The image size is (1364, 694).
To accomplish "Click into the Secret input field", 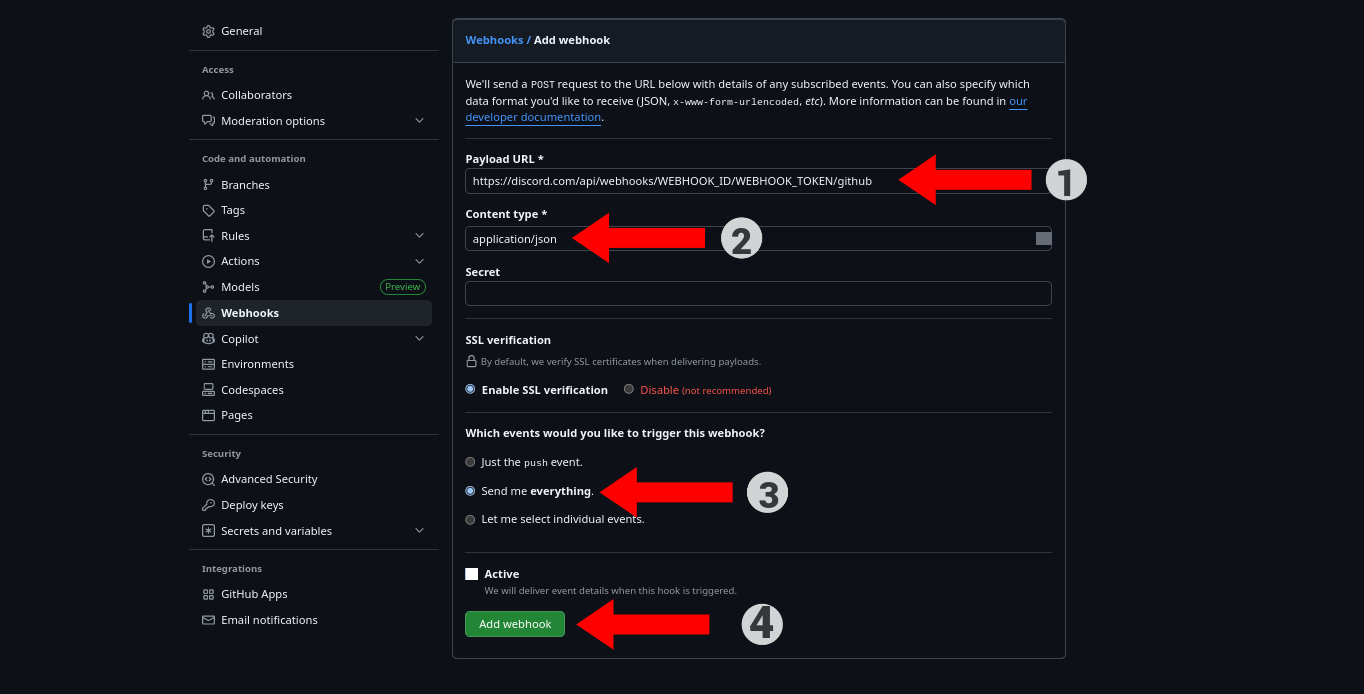I will click(758, 293).
